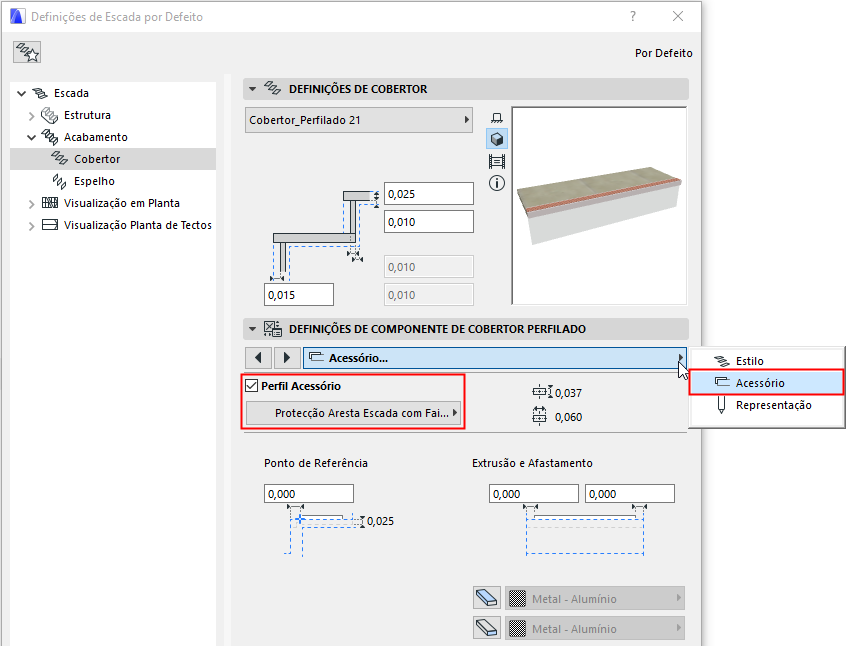This screenshot has height=646, width=846.
Task: Click Ponto de Referência 0,000 field
Action: 309,494
